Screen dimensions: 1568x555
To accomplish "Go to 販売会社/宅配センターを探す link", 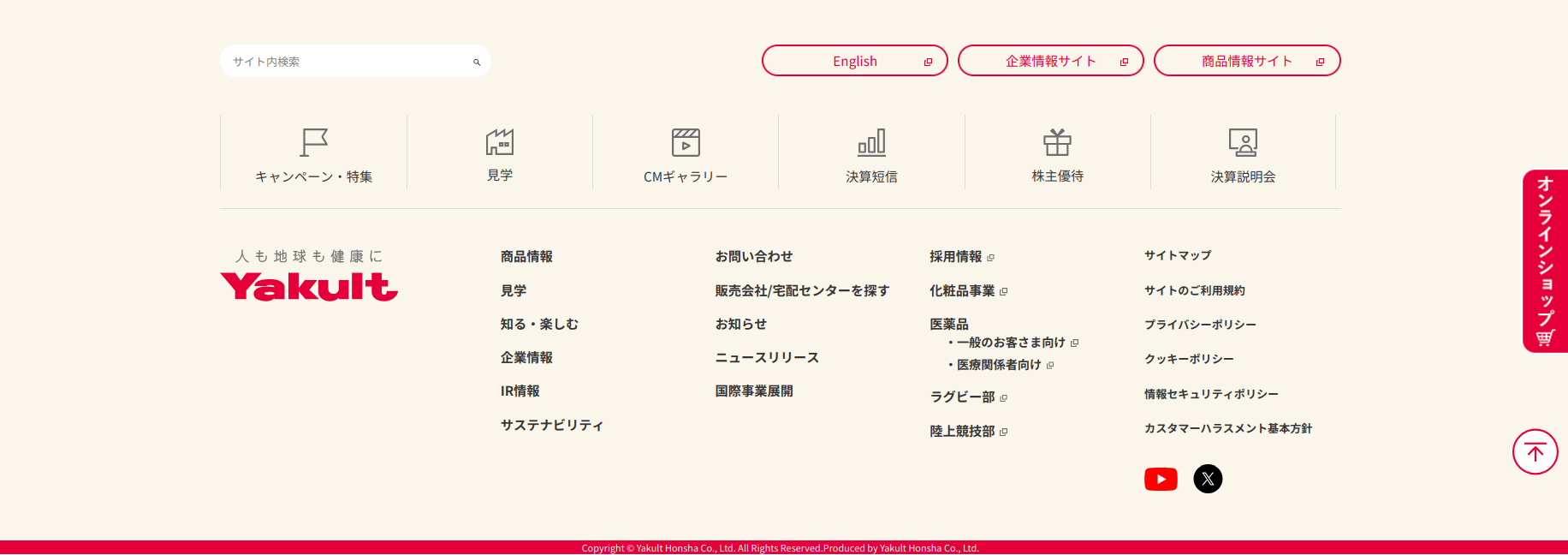I will click(802, 290).
